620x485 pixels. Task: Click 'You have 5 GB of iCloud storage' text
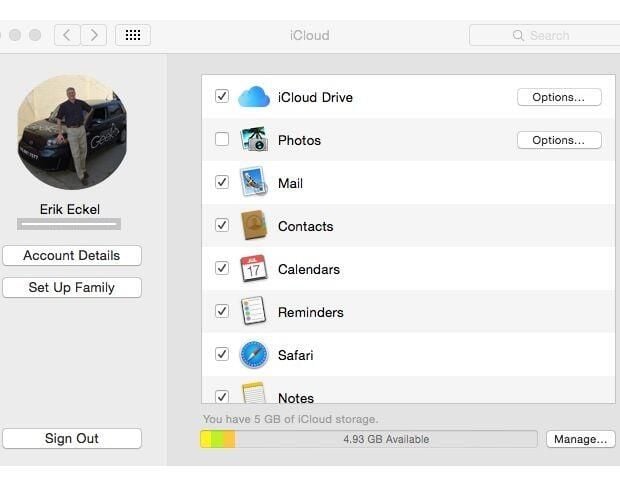[x=291, y=419]
